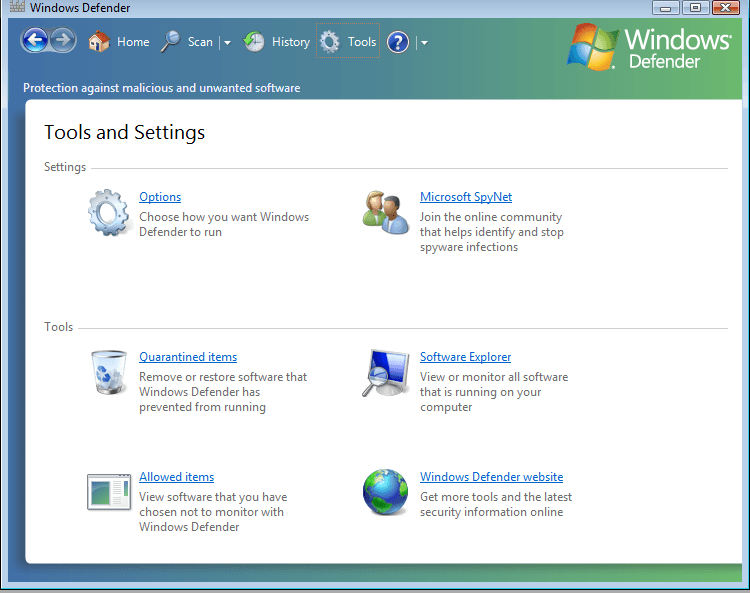The height and width of the screenshot is (593, 750).
Task: Click the Allowed items window icon
Action: (109, 492)
